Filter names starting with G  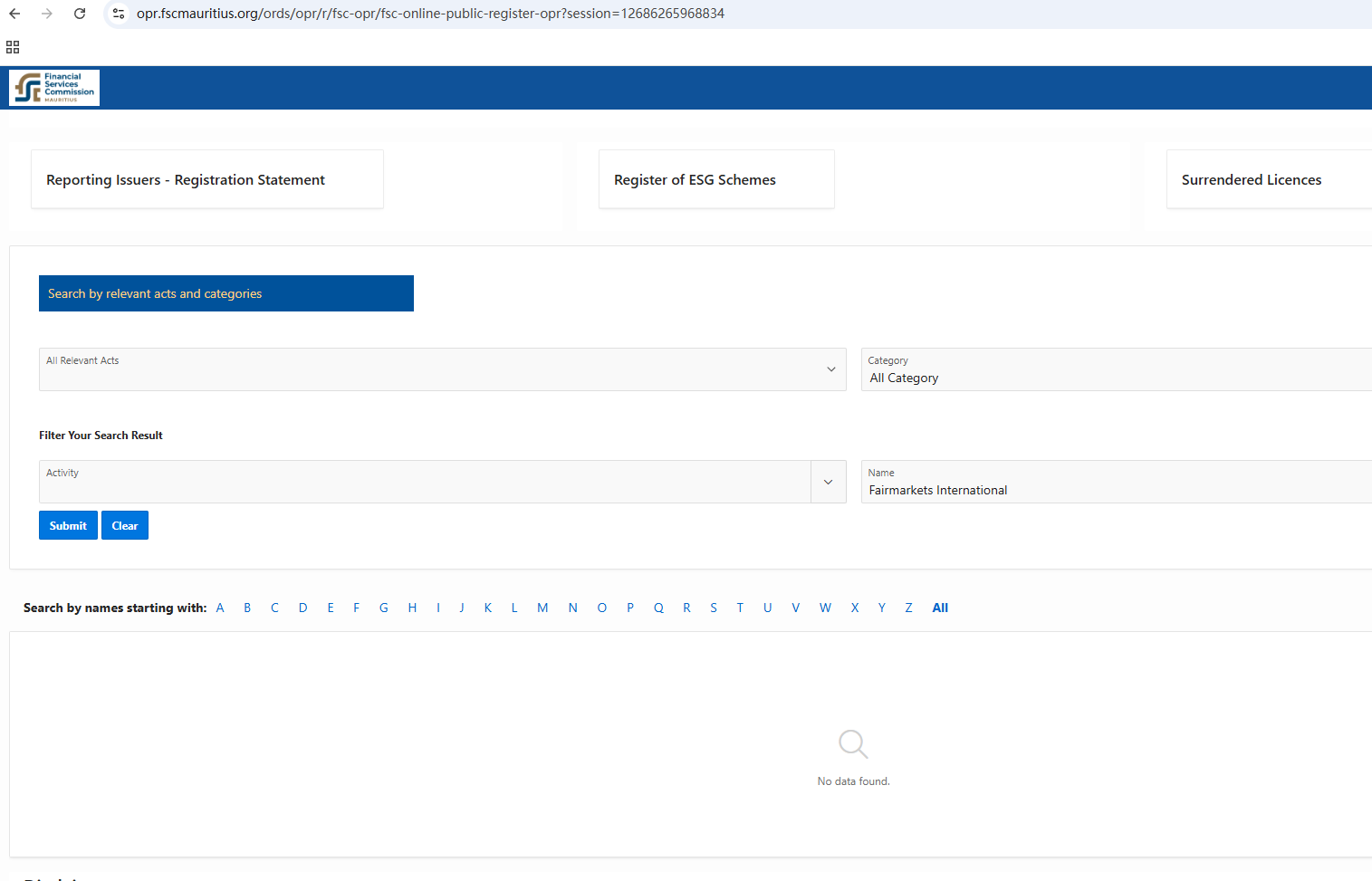(x=384, y=608)
